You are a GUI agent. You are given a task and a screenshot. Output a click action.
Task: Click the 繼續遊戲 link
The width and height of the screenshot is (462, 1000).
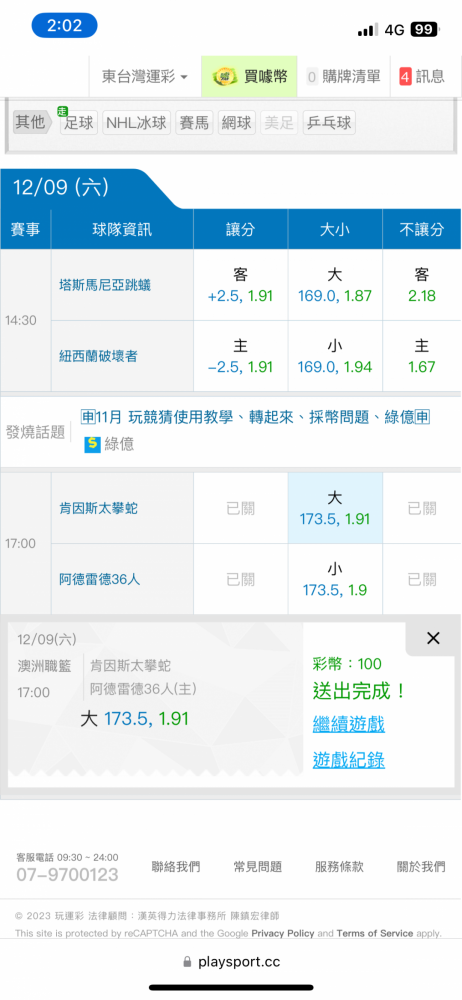click(348, 724)
